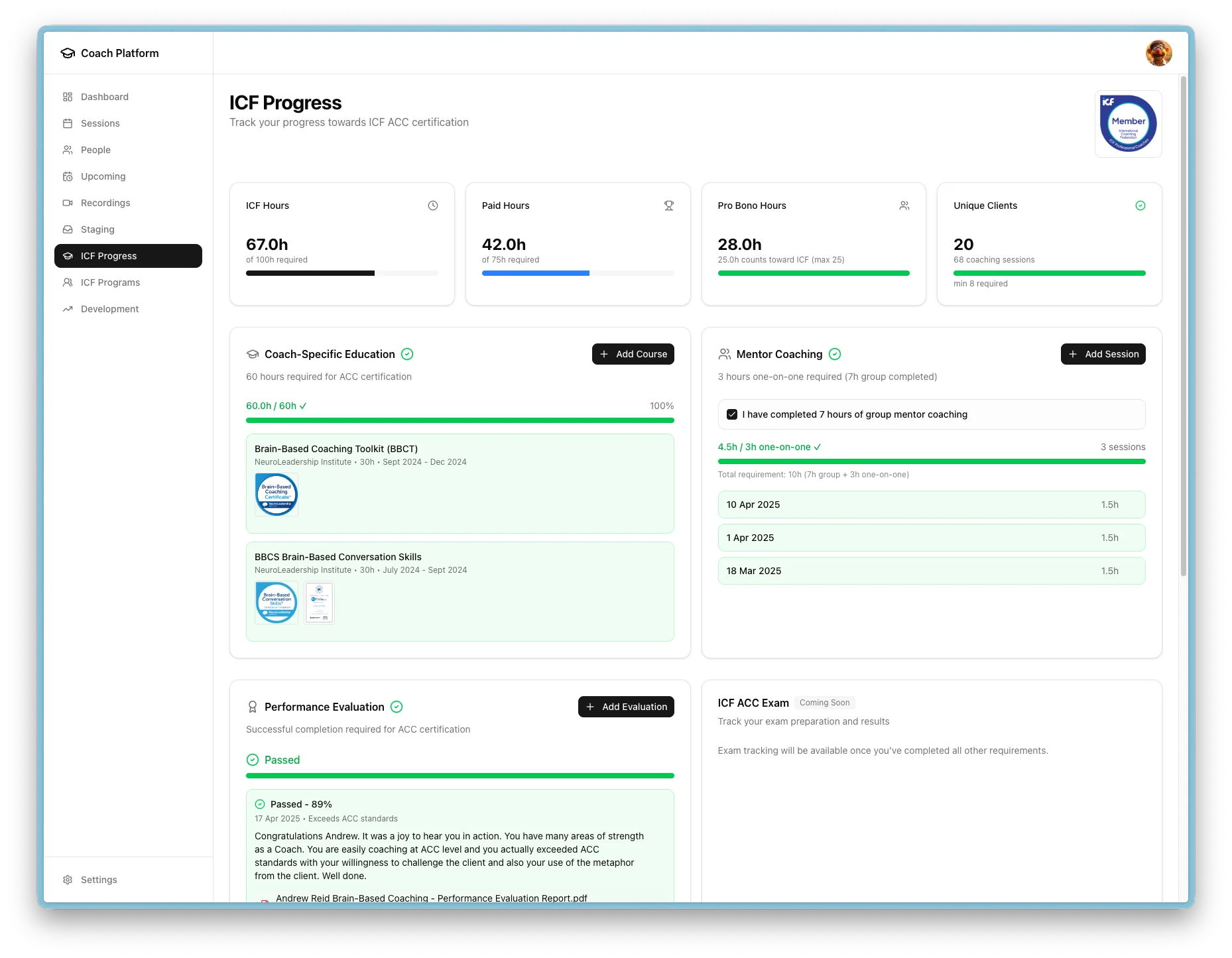The height and width of the screenshot is (958, 1232).
Task: Click the green verified badge next to Coach-Specific Education
Action: (x=407, y=354)
